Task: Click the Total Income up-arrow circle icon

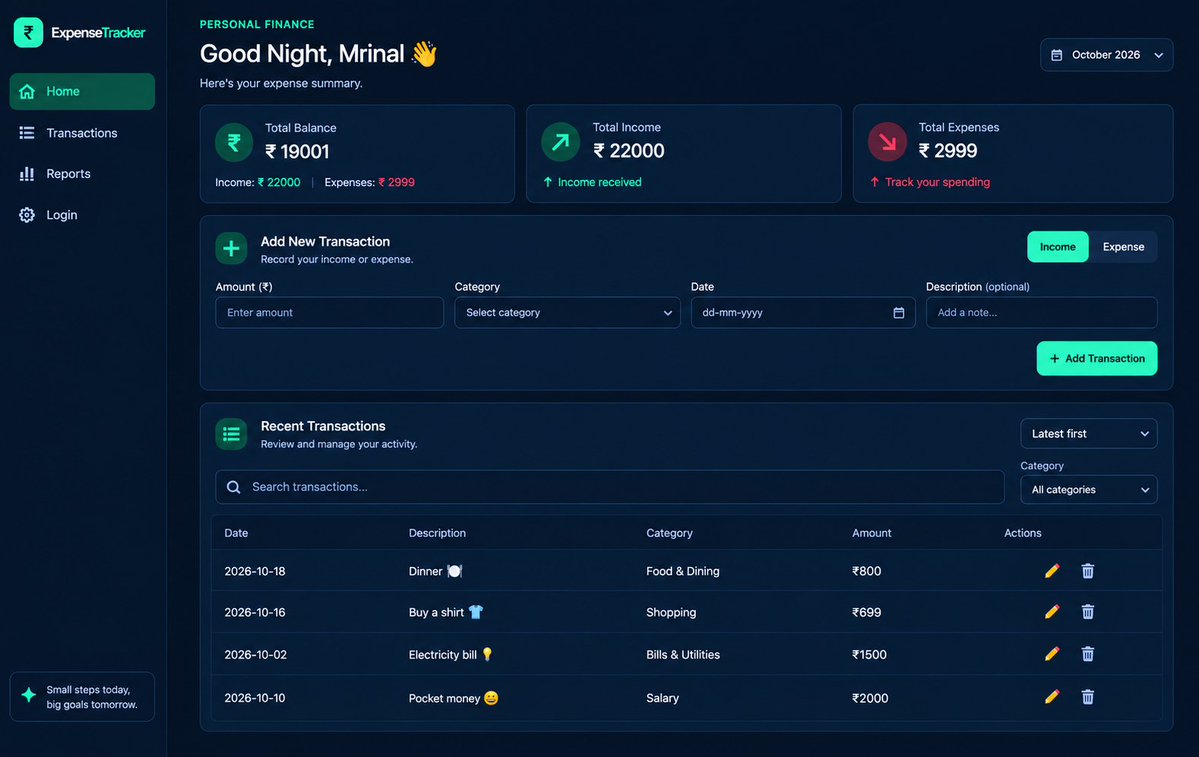Action: [x=561, y=142]
